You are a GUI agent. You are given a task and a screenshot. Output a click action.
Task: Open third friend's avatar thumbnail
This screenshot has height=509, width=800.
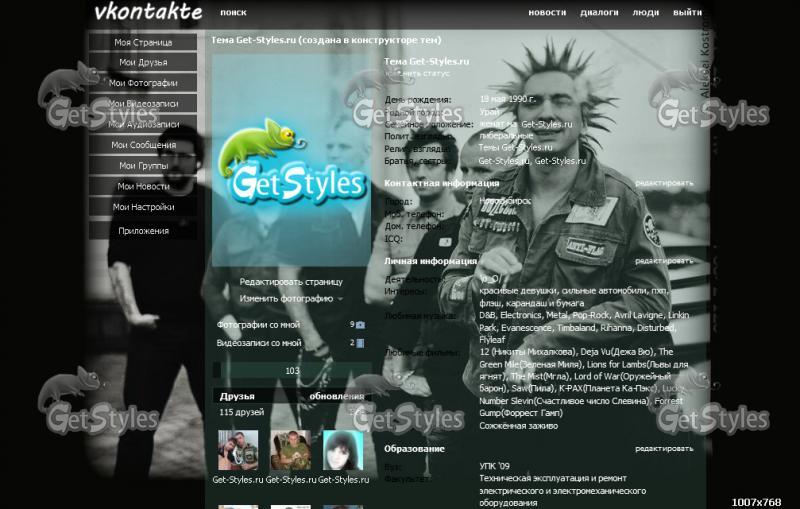coord(342,450)
